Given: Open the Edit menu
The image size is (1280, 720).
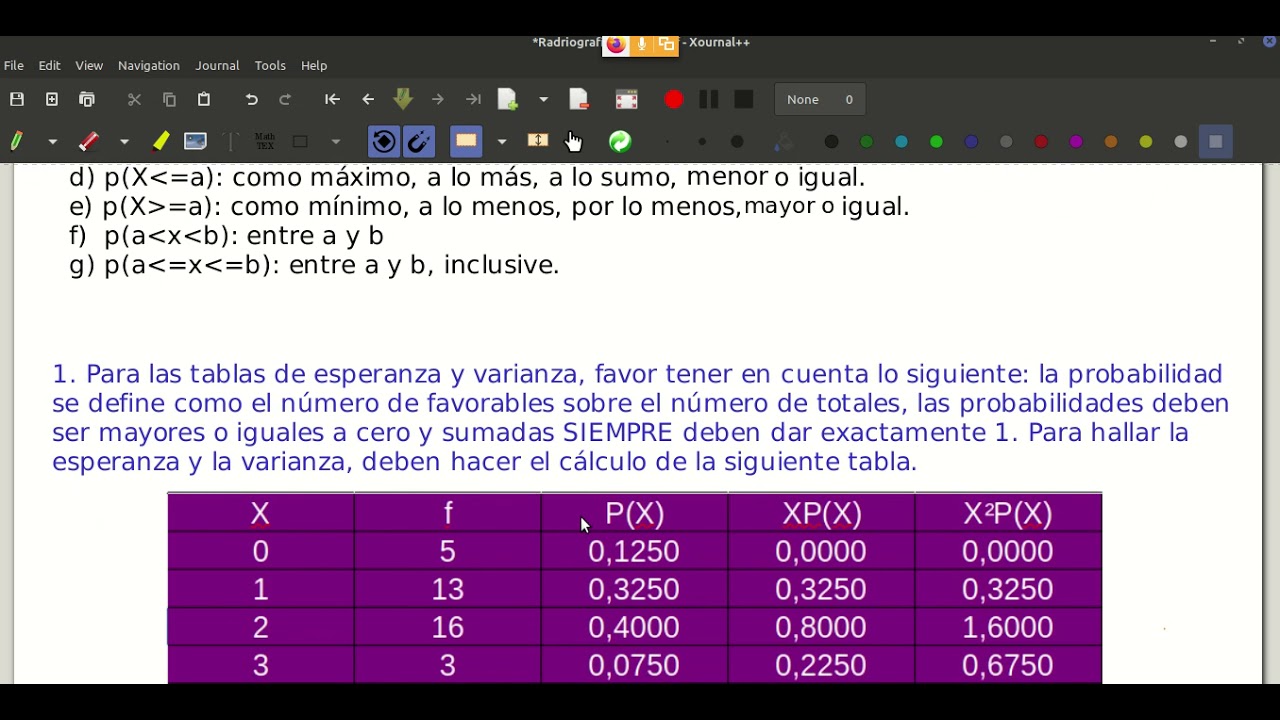Looking at the screenshot, I should click(x=50, y=65).
